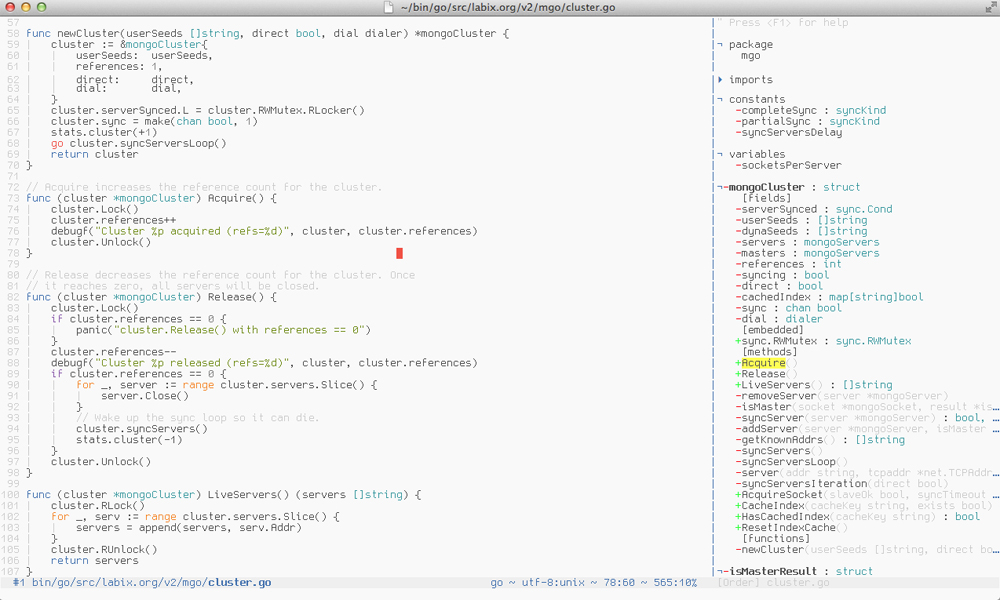Click panic call on line 85

(223, 330)
